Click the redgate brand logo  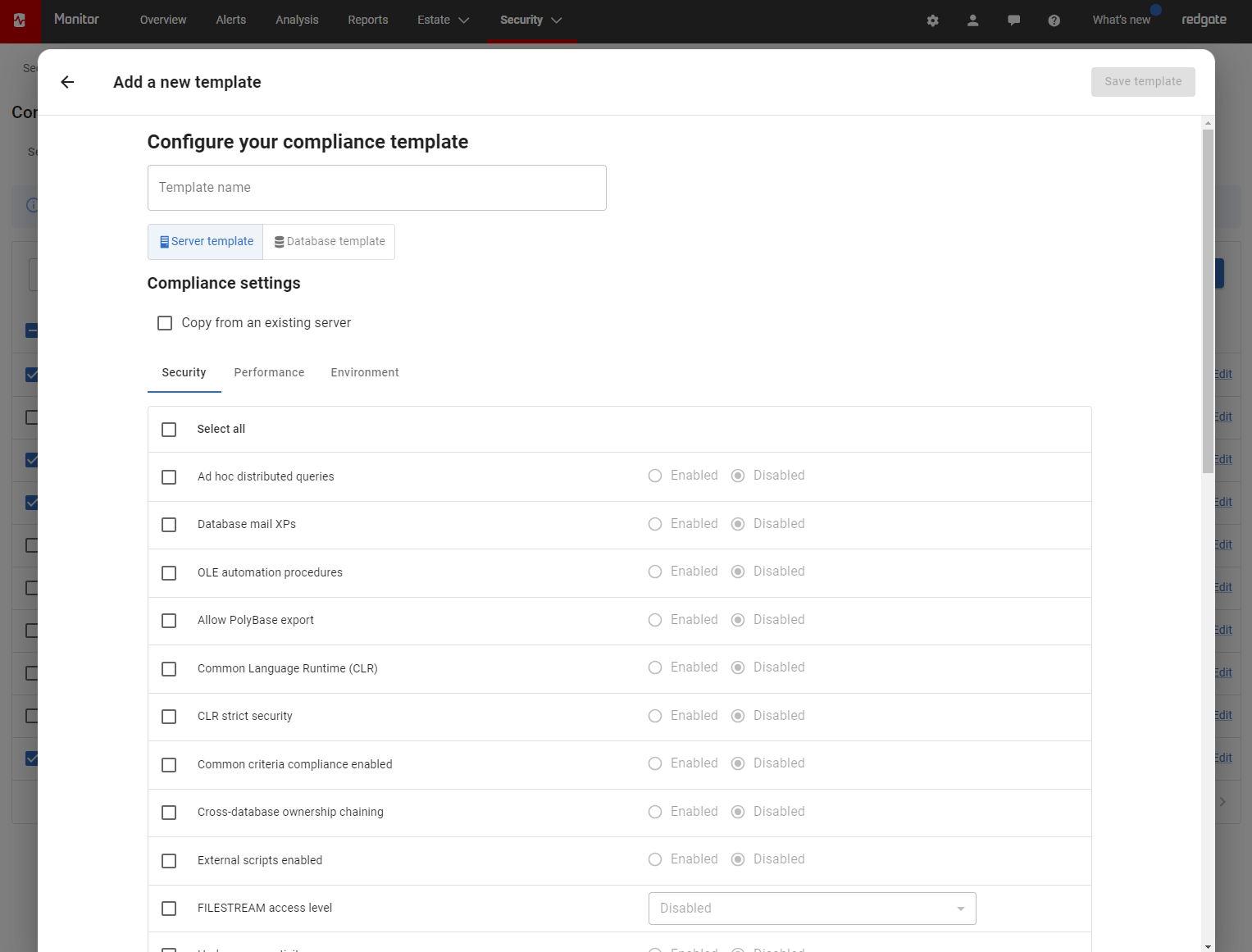tap(1204, 20)
